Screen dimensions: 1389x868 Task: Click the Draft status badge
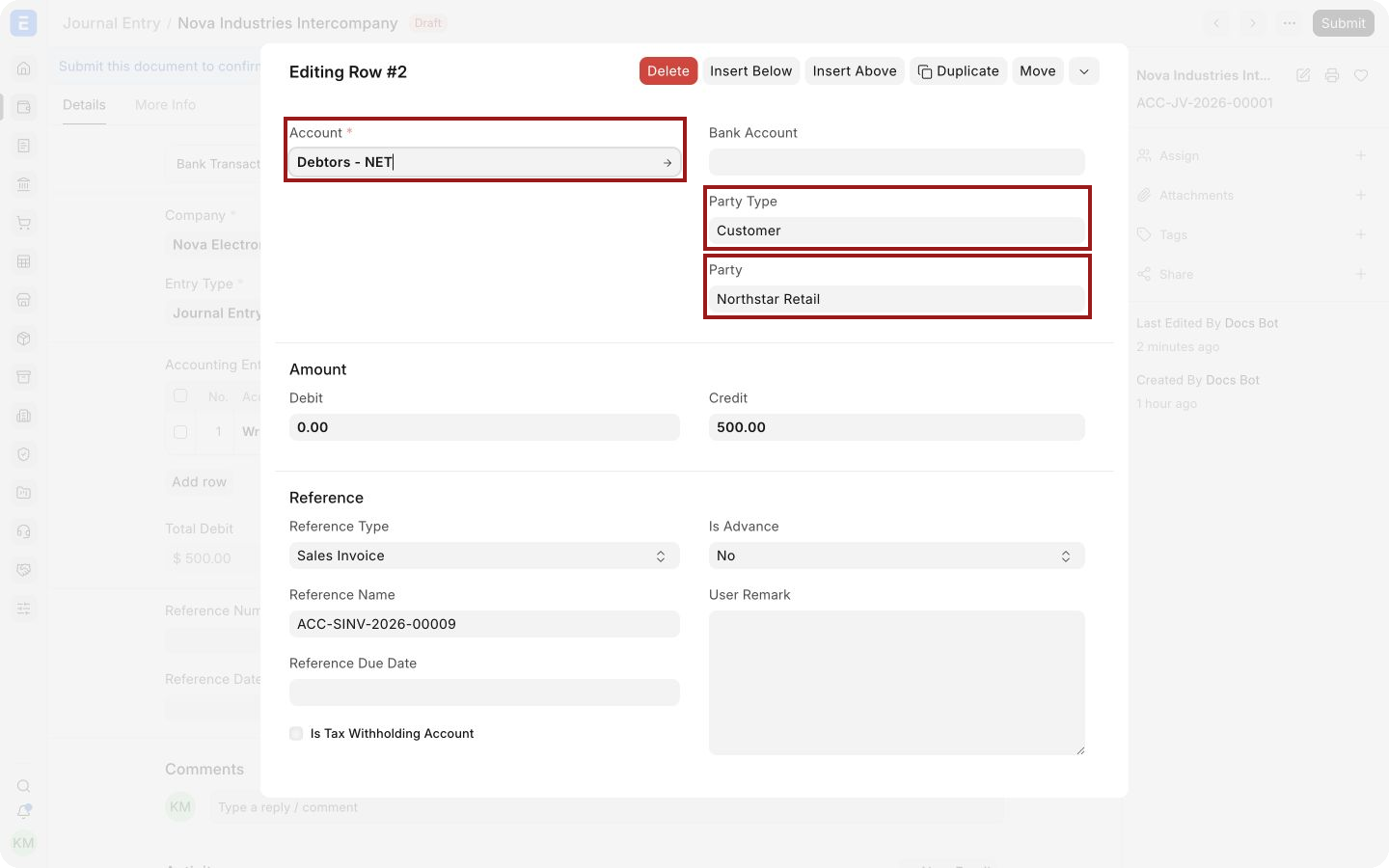coord(427,23)
